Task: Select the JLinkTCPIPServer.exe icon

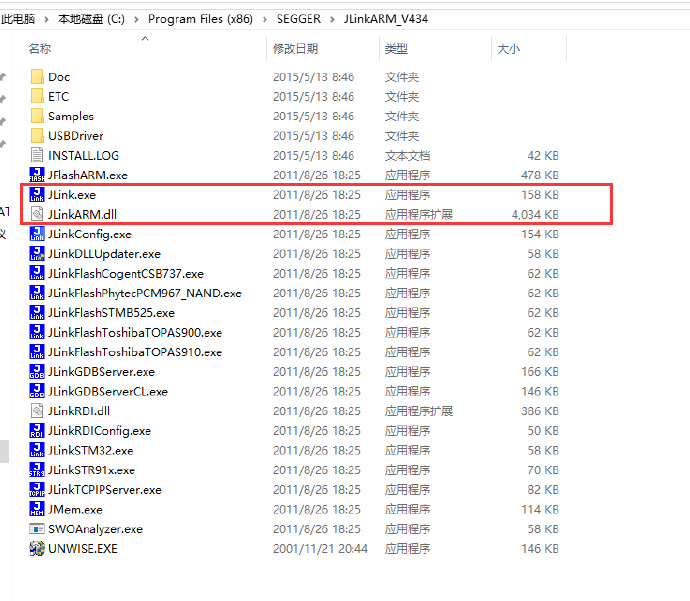Action: pos(37,490)
